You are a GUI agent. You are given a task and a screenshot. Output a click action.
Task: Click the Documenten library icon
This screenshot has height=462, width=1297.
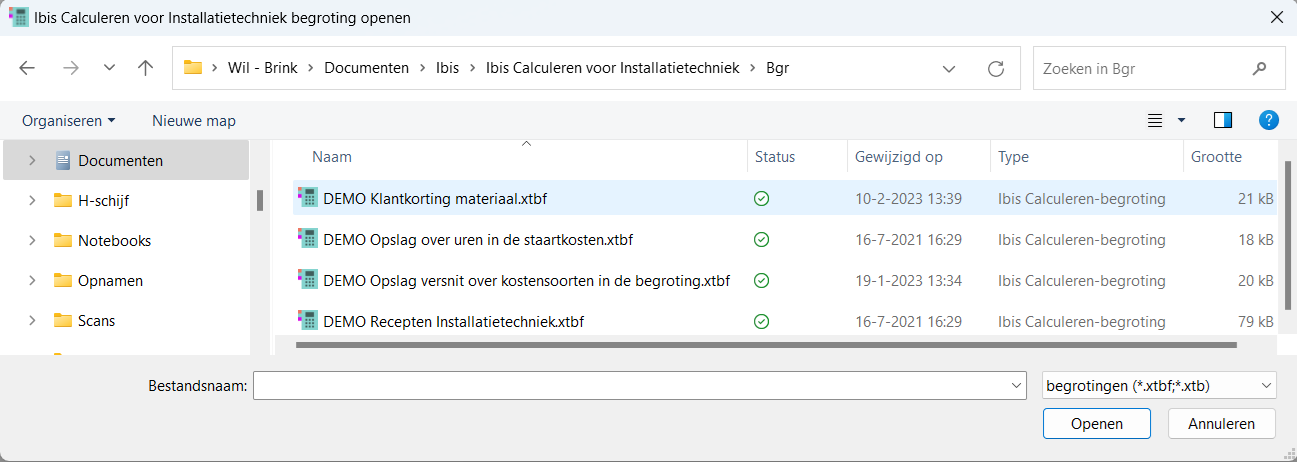(x=62, y=160)
